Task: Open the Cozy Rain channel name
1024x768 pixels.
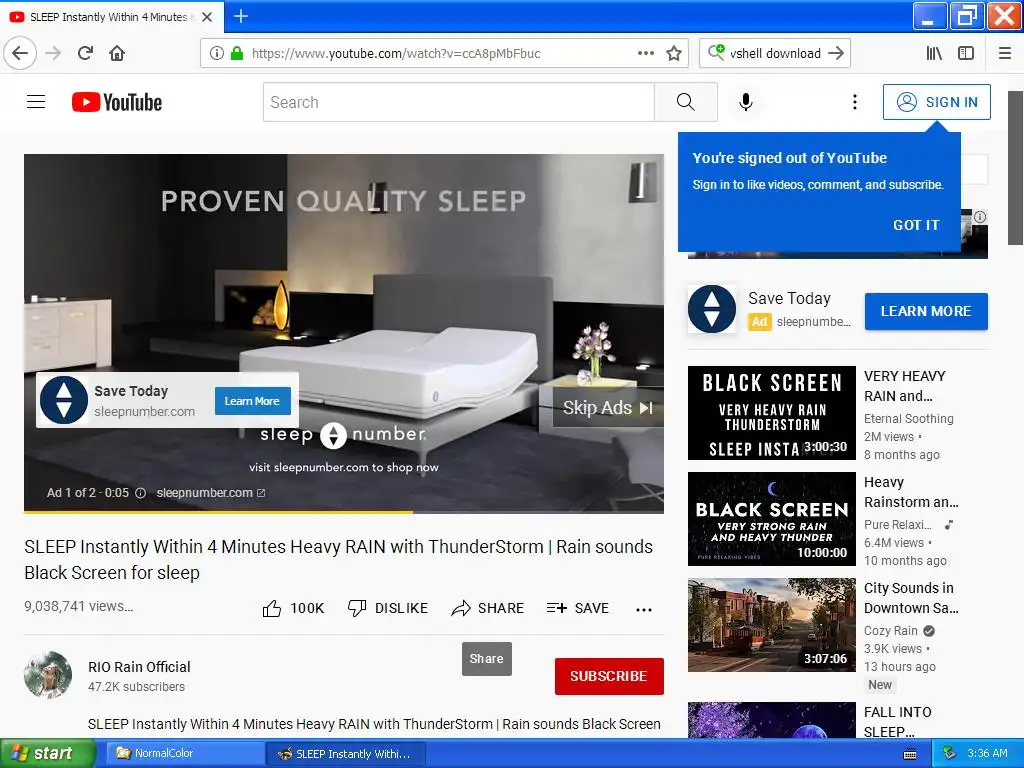Action: pyautogui.click(x=891, y=631)
